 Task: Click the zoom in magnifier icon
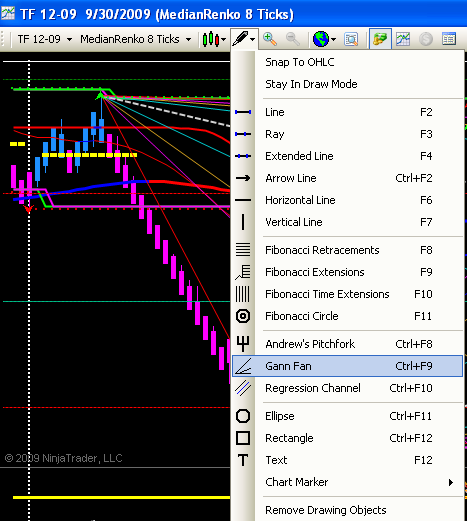coord(270,39)
